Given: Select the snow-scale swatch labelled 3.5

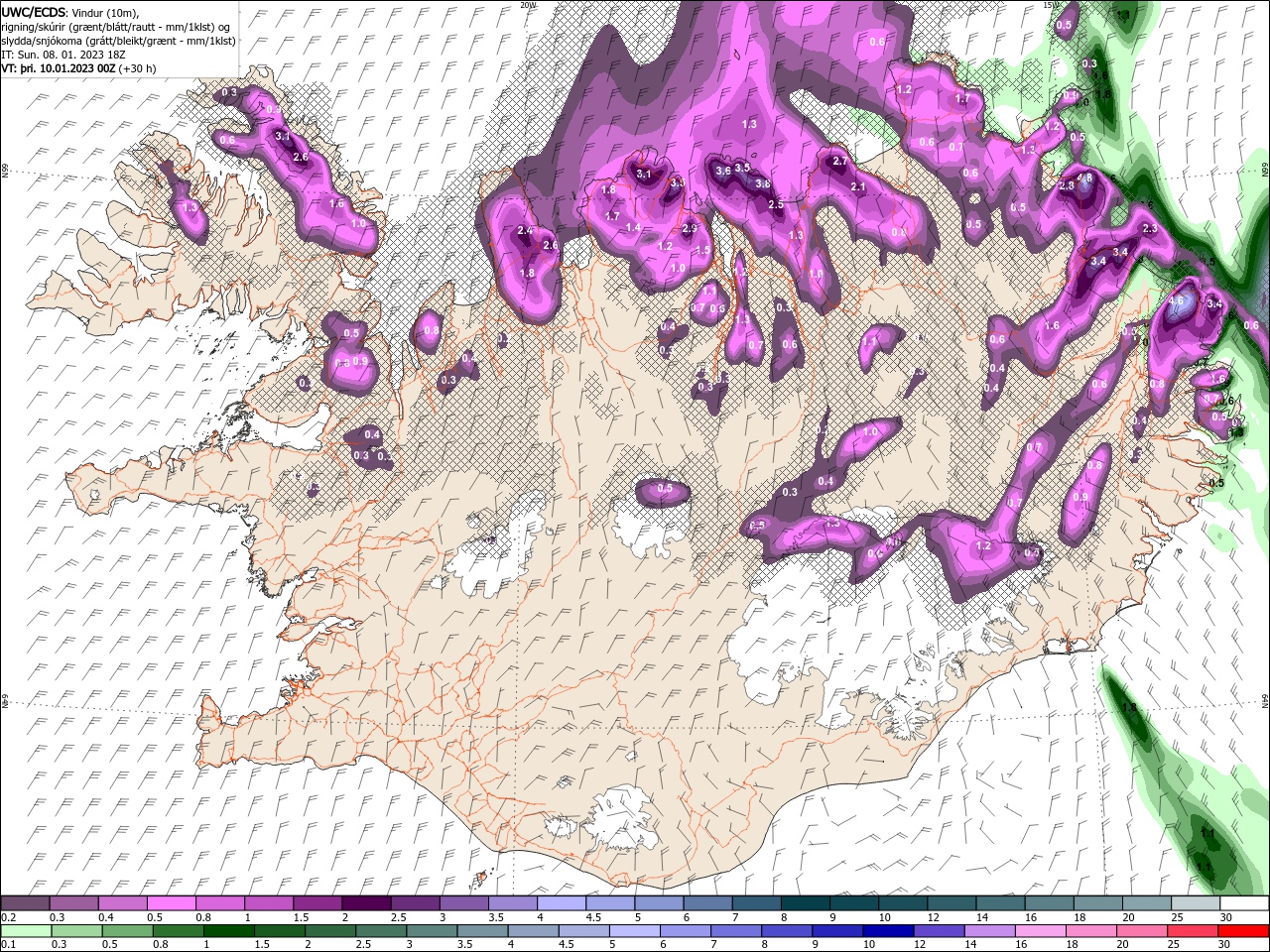Looking at the screenshot, I should 512,903.
